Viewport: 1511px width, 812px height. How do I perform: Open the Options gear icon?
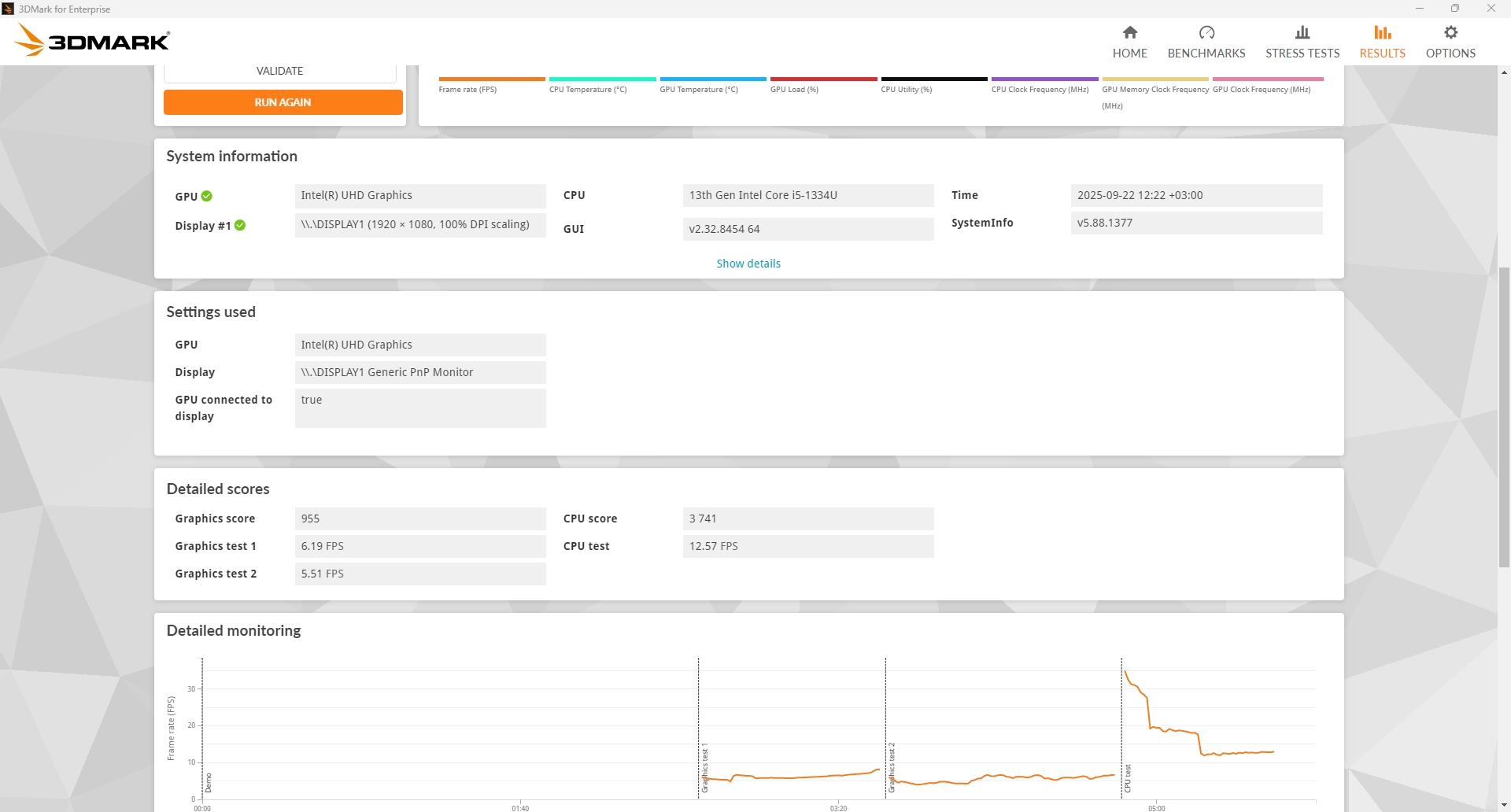point(1450,32)
